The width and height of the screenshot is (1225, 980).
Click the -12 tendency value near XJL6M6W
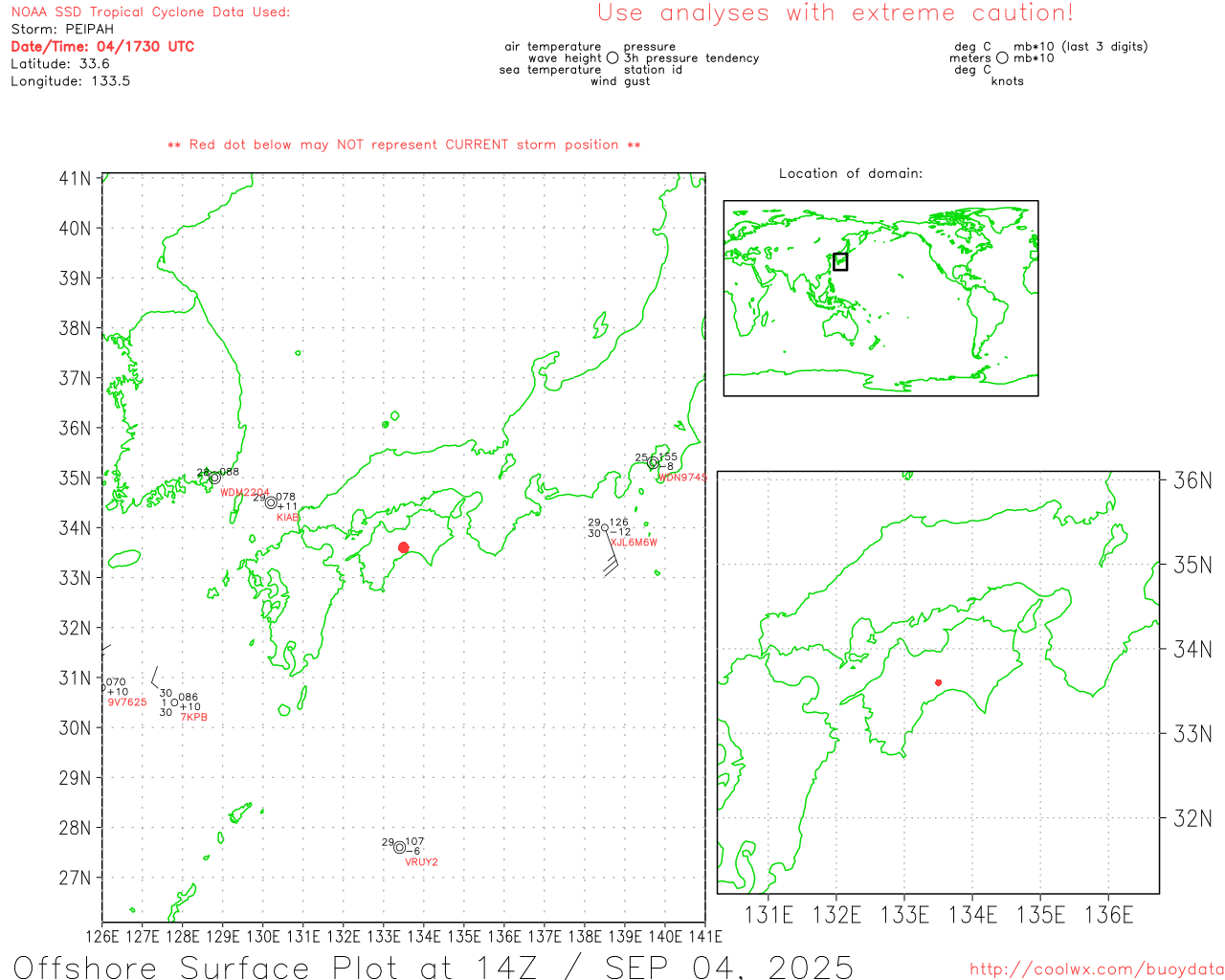pos(620,533)
